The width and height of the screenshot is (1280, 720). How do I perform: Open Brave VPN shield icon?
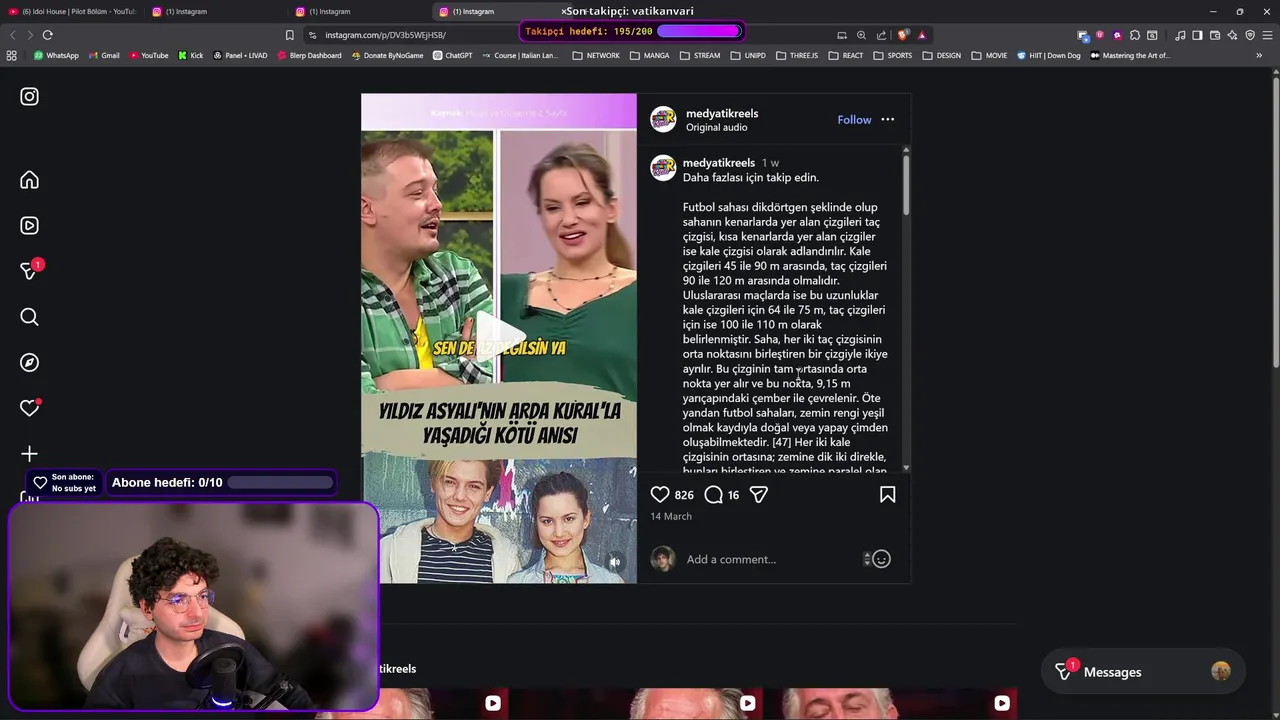pyautogui.click(x=1250, y=35)
